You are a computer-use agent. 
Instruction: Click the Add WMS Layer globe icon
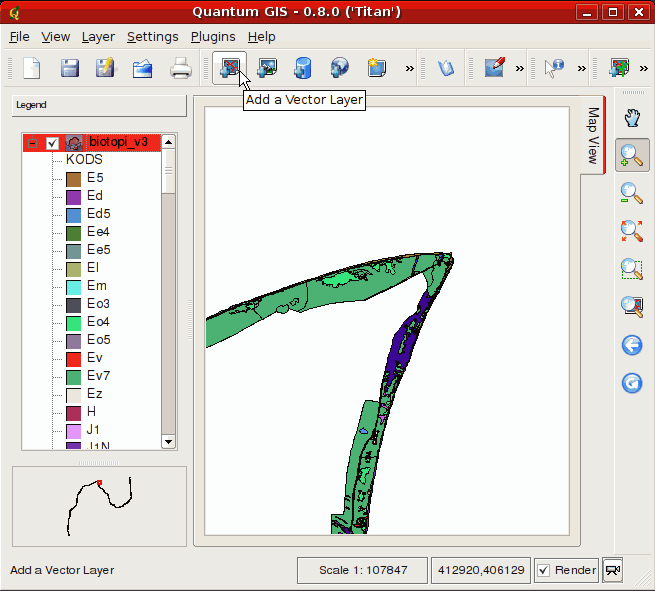pos(339,68)
